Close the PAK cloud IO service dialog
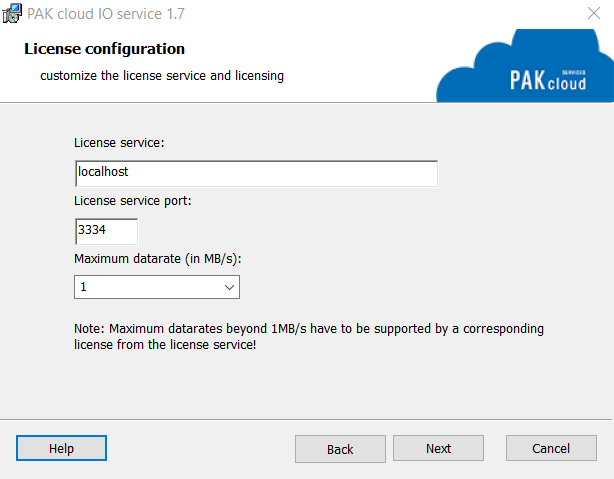The height and width of the screenshot is (479, 614). (594, 13)
